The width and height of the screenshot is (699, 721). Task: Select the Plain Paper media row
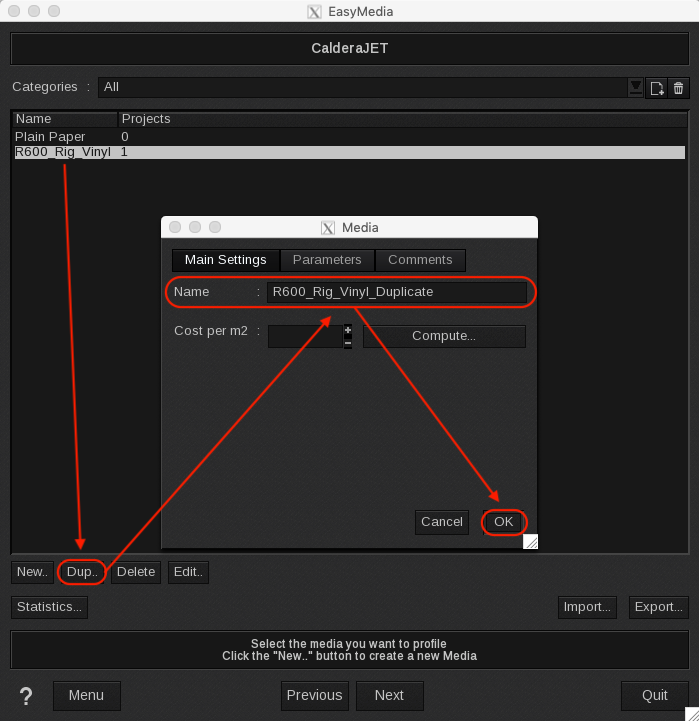50,136
